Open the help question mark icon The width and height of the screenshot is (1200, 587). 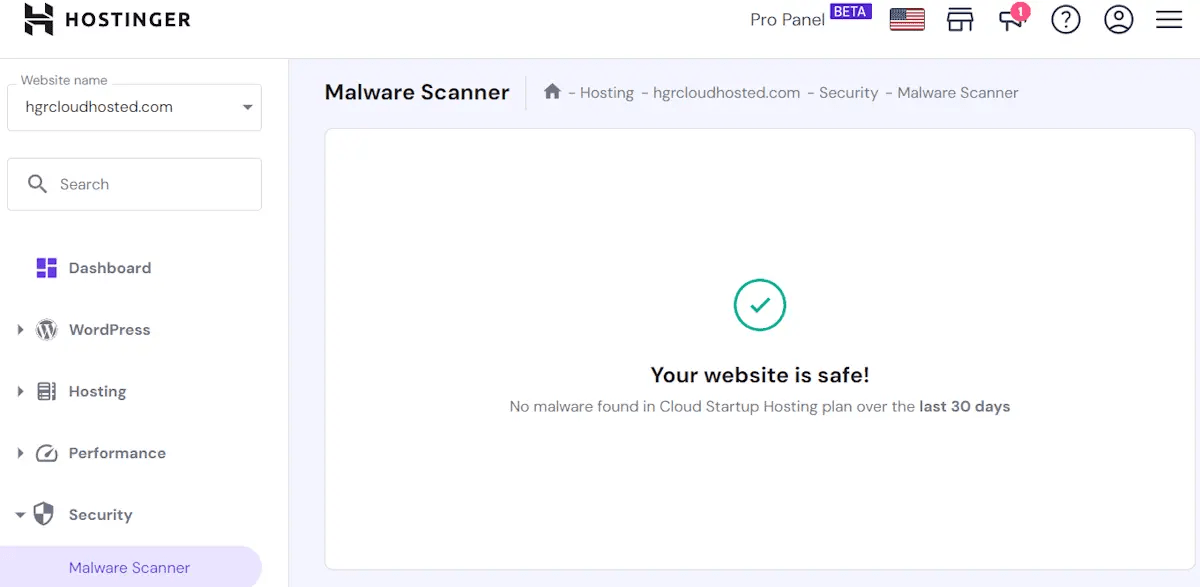(1066, 19)
